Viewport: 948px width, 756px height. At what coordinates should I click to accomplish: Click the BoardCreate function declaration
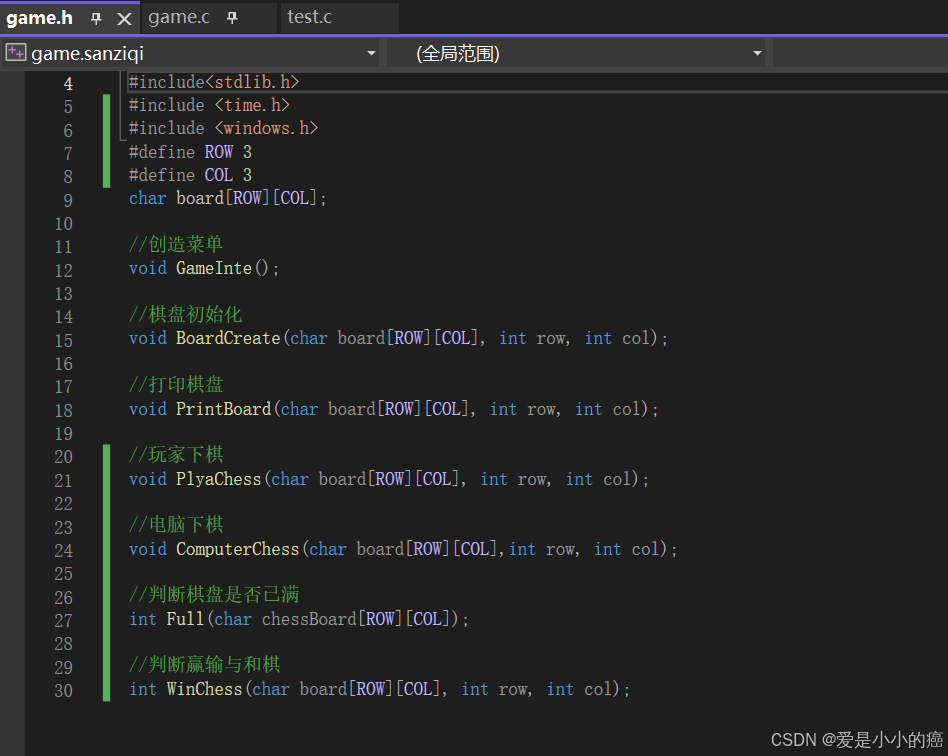(228, 338)
